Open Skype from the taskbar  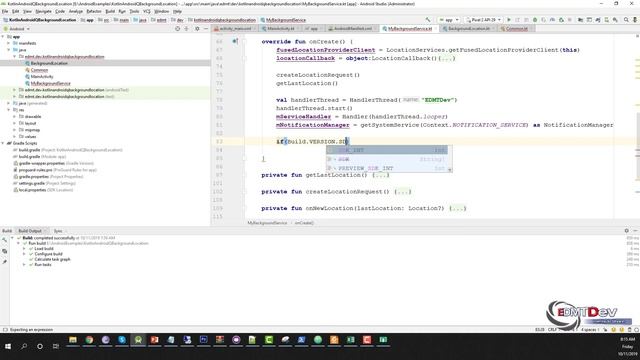click(122, 340)
